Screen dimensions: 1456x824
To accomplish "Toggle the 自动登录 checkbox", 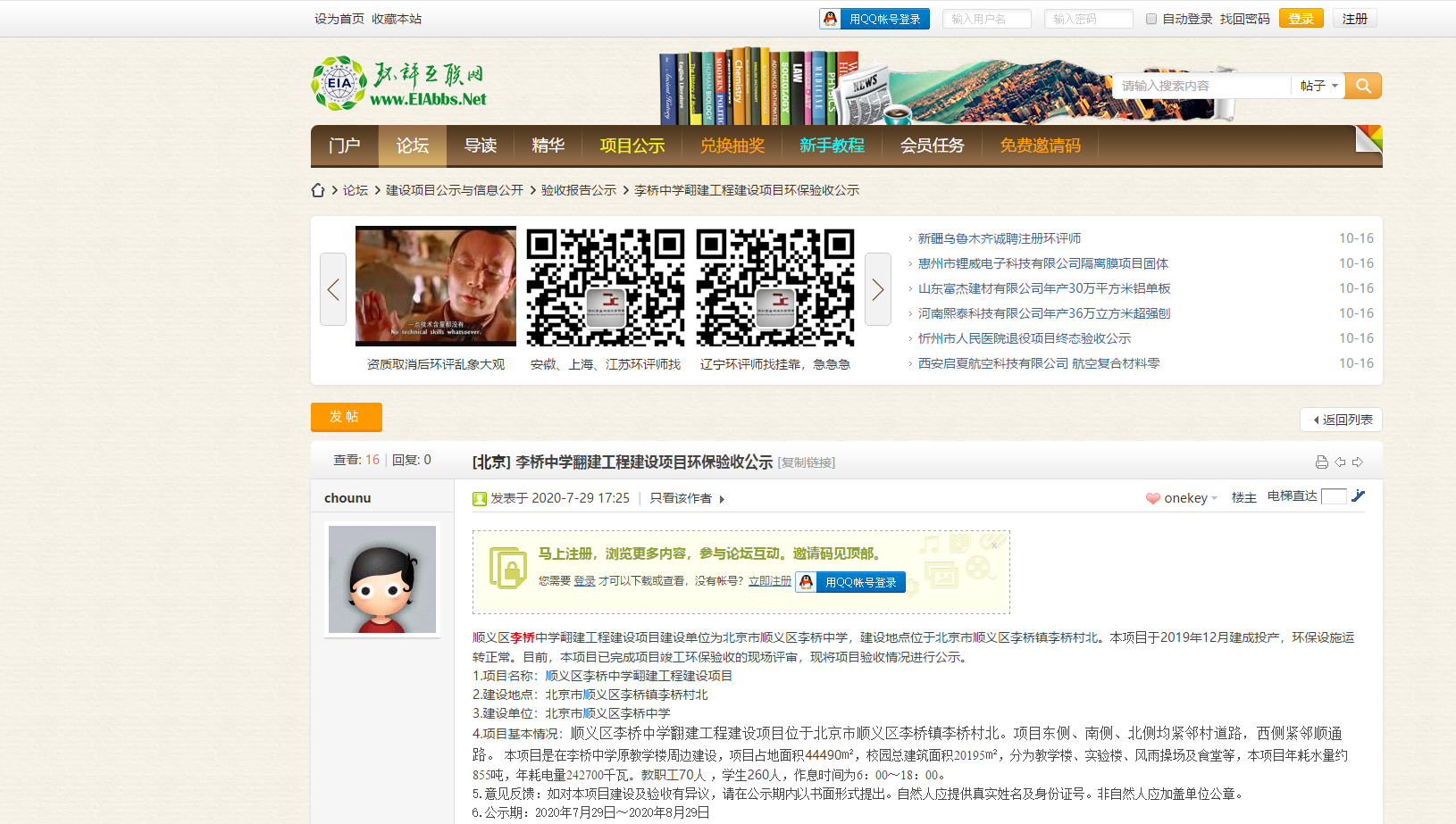I will click(x=1151, y=19).
